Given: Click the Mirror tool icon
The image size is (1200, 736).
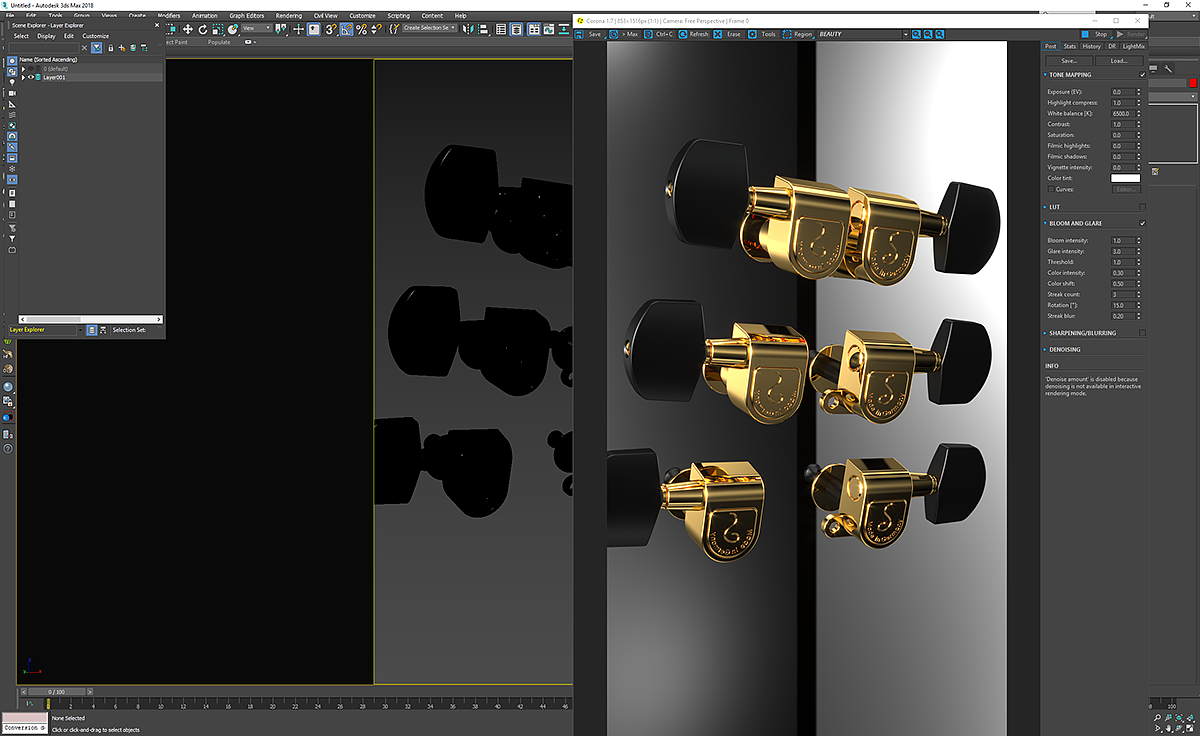Looking at the screenshot, I should pyautogui.click(x=468, y=29).
